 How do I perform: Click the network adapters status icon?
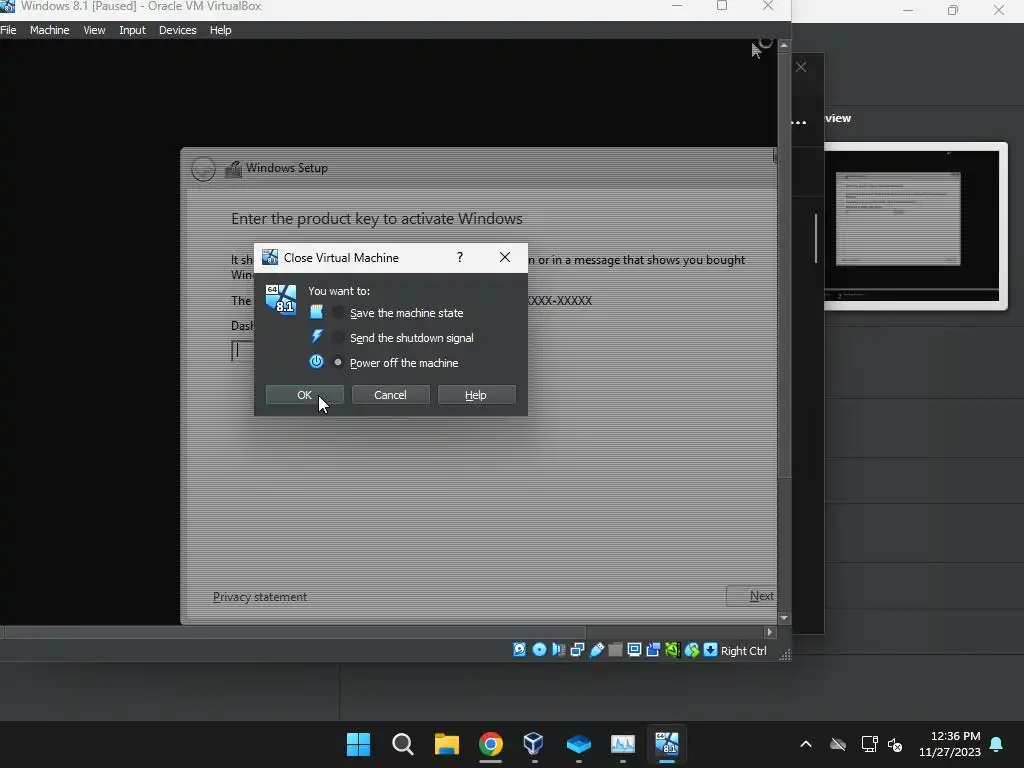coord(577,650)
